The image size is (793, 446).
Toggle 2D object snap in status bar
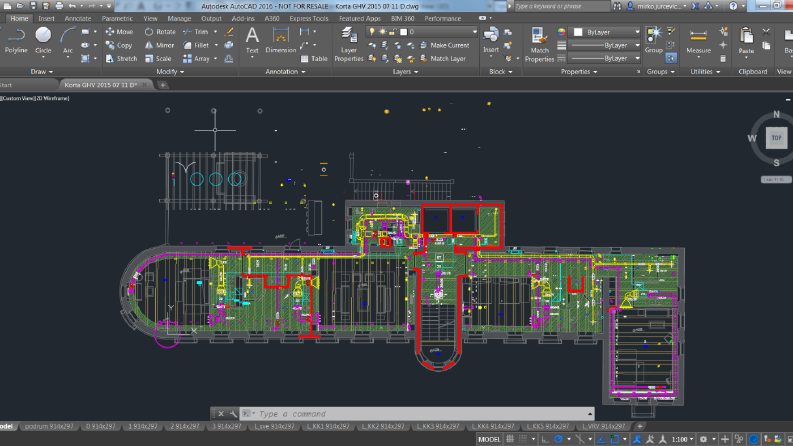(x=615, y=439)
